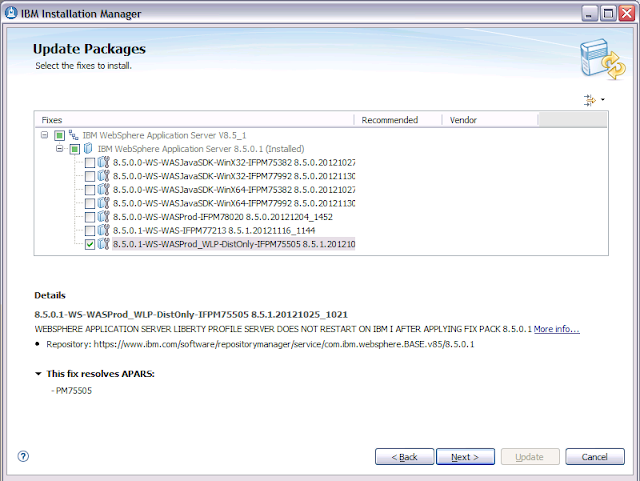The image size is (640, 481).
Task: Click the Fixes column header
Action: [194, 120]
